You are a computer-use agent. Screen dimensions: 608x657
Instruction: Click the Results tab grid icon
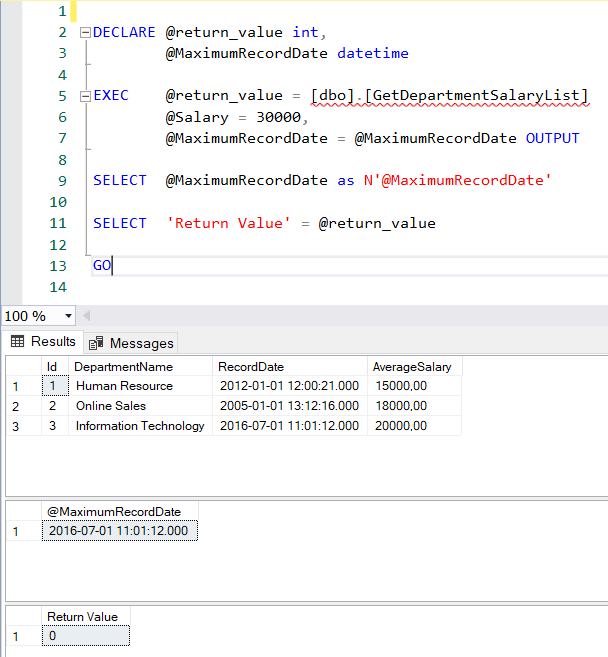pos(17,341)
